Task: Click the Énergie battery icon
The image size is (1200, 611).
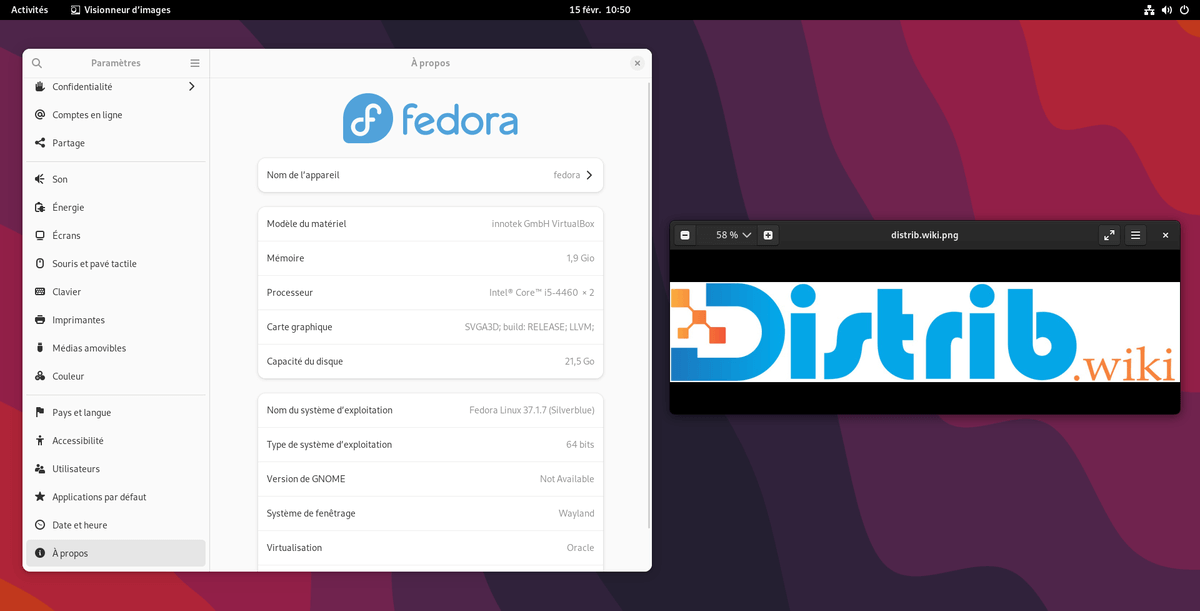Action: (x=40, y=207)
